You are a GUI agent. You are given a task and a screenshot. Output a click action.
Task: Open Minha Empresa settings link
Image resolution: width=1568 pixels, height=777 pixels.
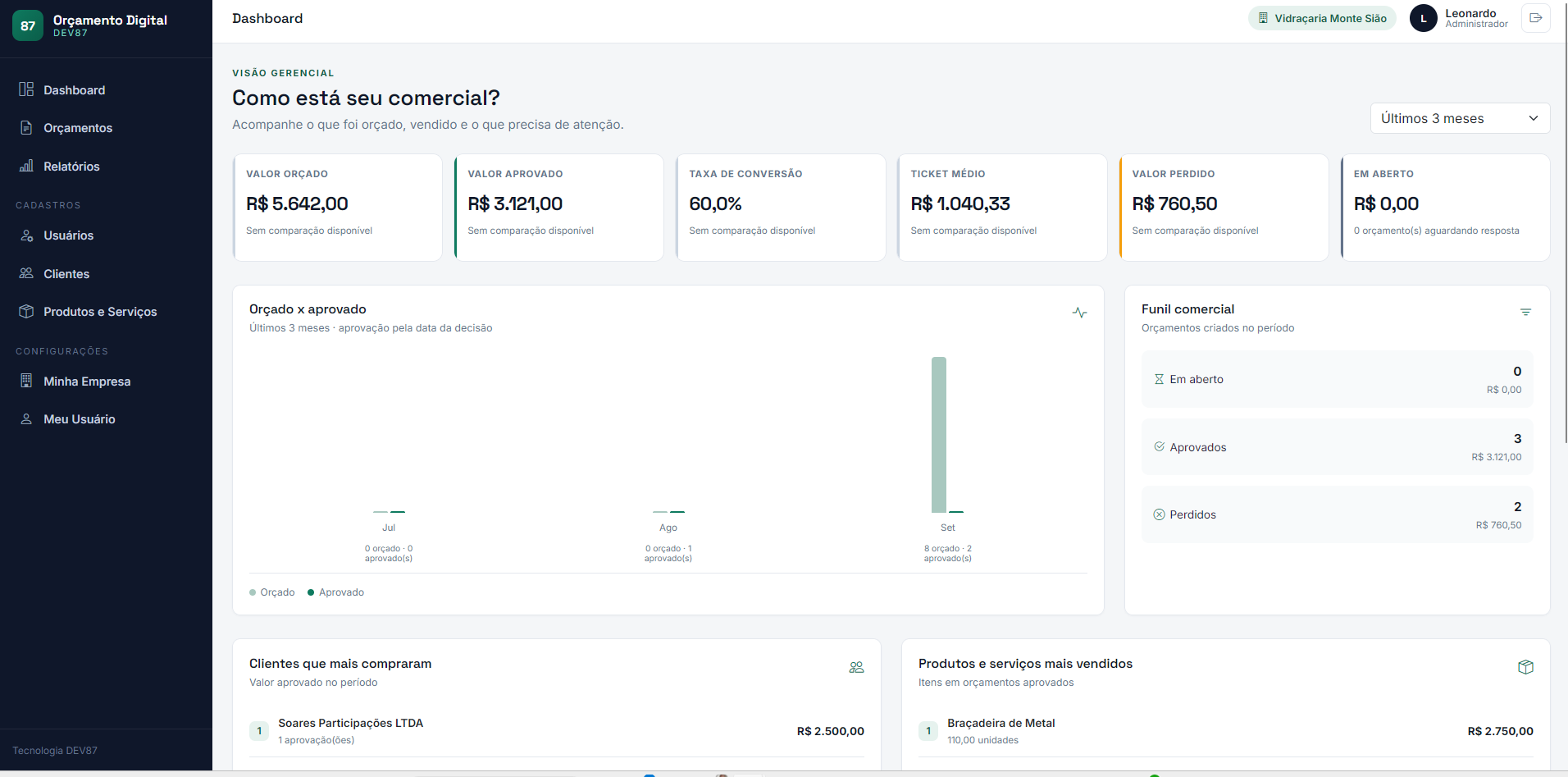click(106, 382)
